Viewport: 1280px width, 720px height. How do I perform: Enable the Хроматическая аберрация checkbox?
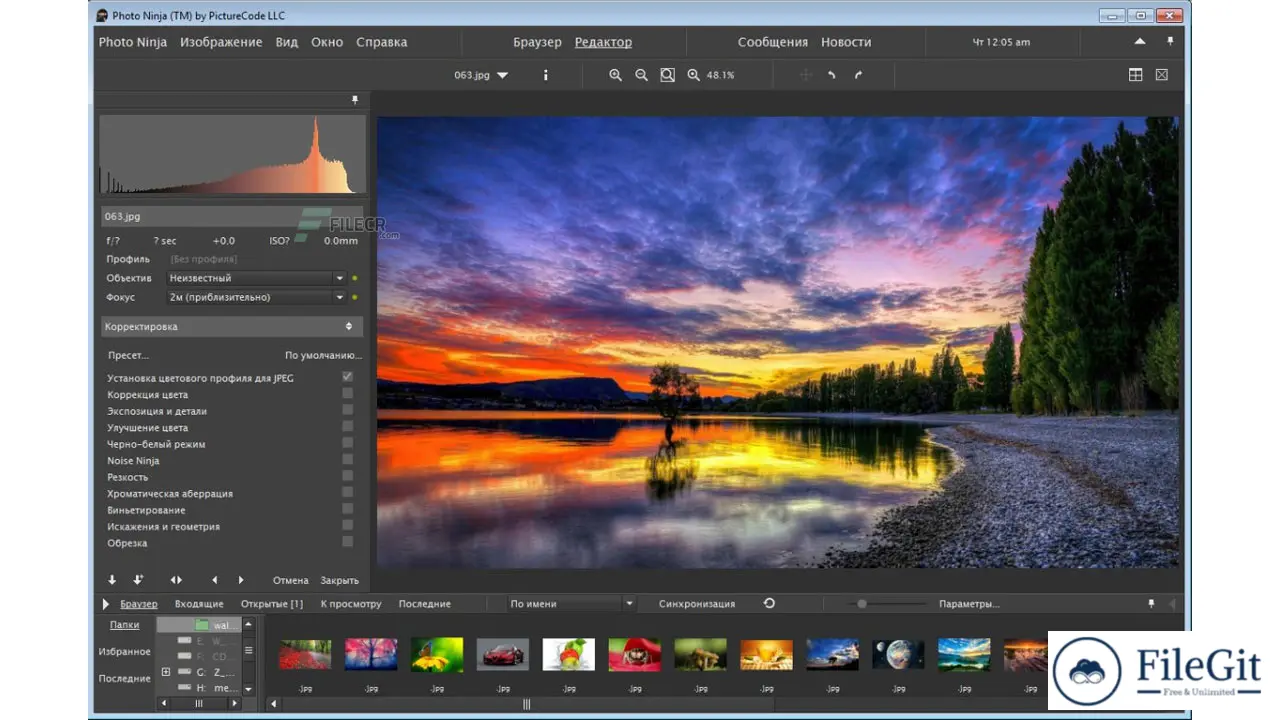[347, 493]
